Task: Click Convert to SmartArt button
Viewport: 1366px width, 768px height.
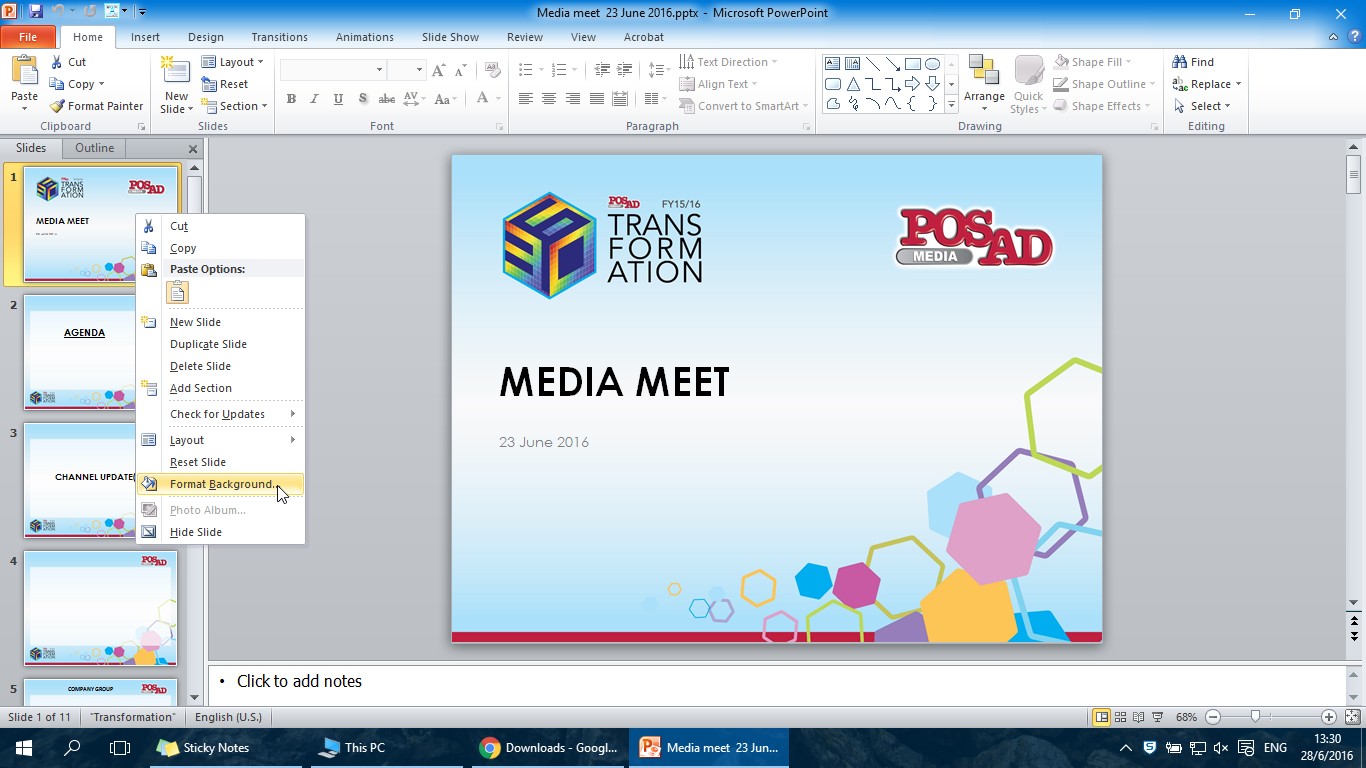Action: [744, 106]
